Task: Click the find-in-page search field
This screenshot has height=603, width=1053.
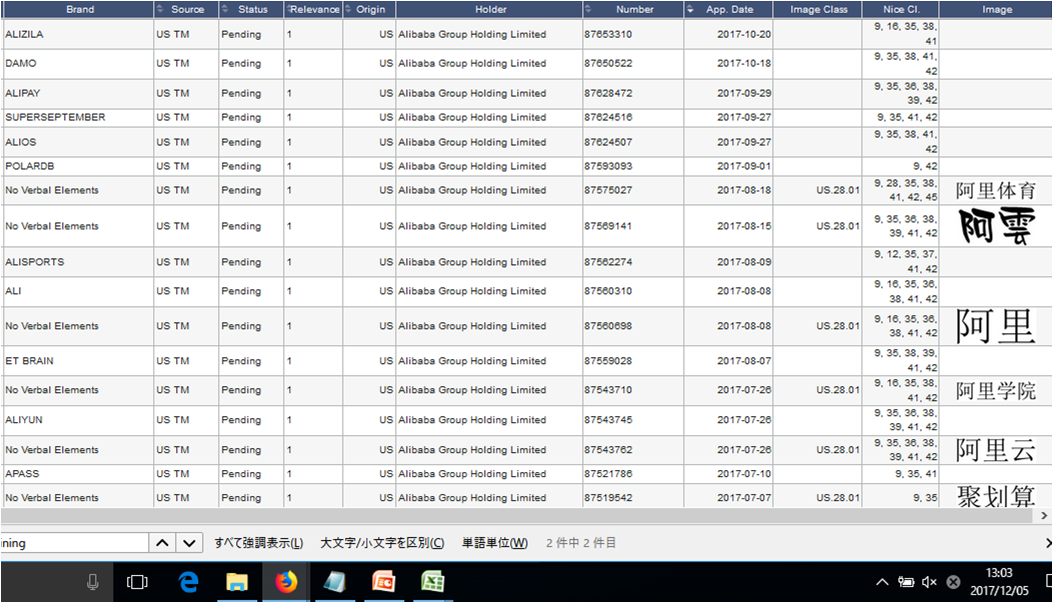Action: coord(72,543)
